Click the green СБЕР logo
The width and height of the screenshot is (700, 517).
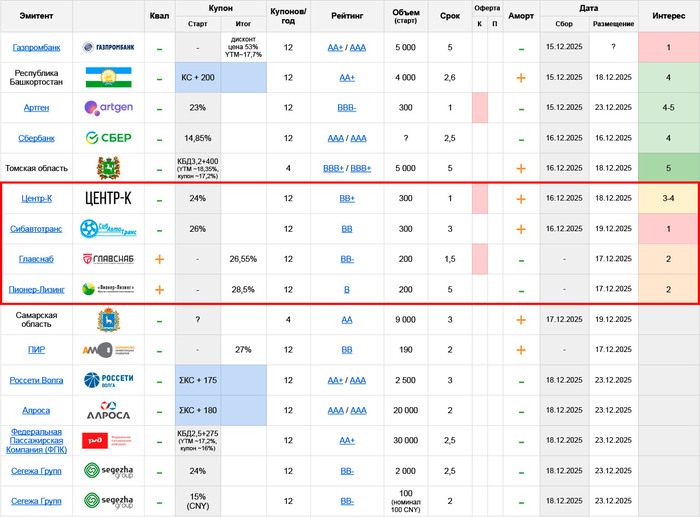click(x=108, y=138)
